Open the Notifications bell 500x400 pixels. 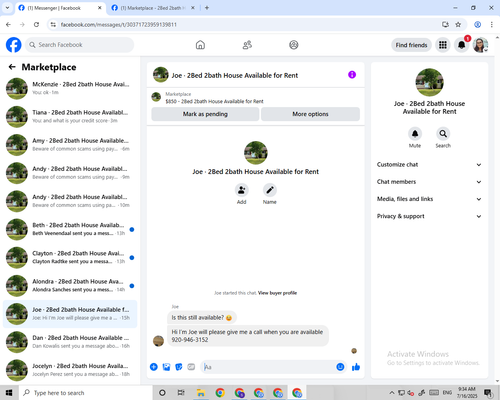(462, 45)
